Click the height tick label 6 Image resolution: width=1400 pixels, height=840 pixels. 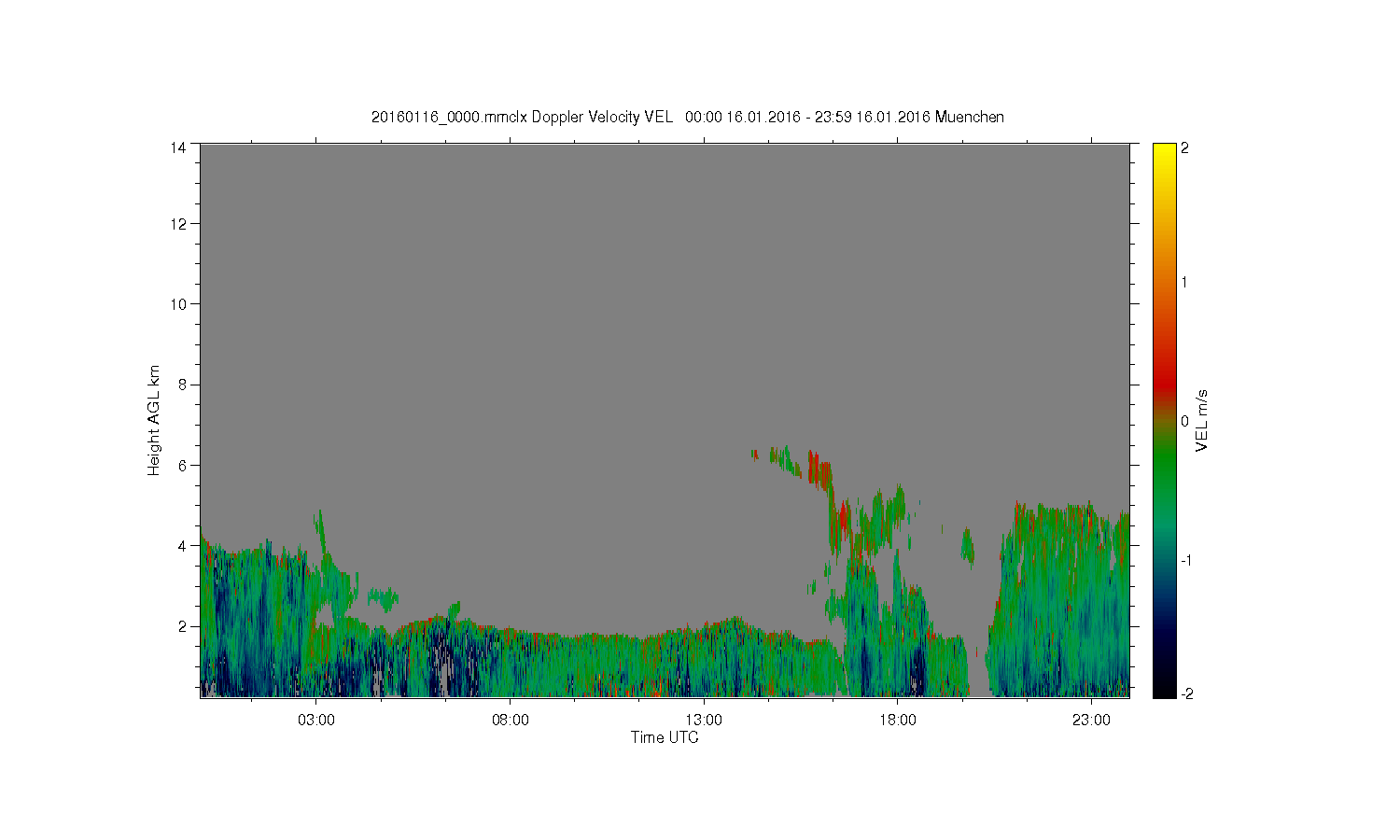coord(182,464)
